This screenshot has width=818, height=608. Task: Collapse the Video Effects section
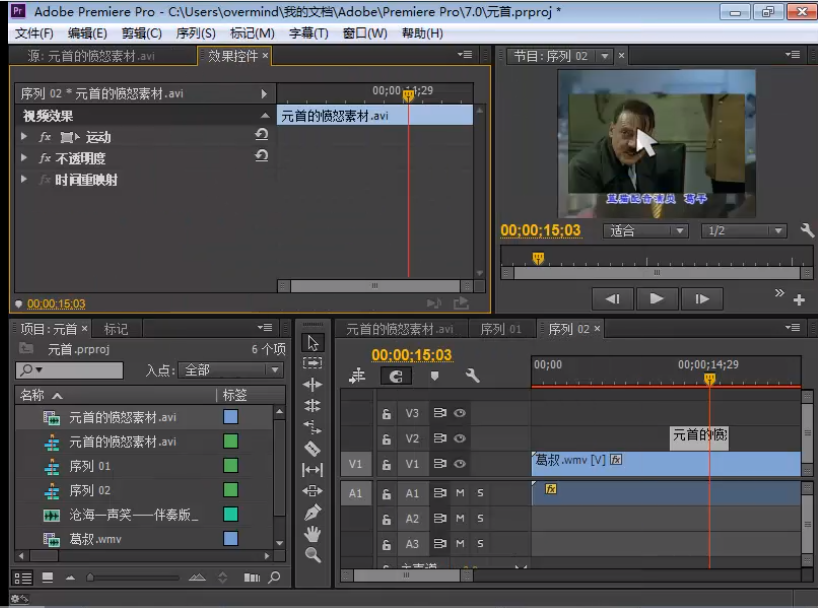pyautogui.click(x=266, y=115)
